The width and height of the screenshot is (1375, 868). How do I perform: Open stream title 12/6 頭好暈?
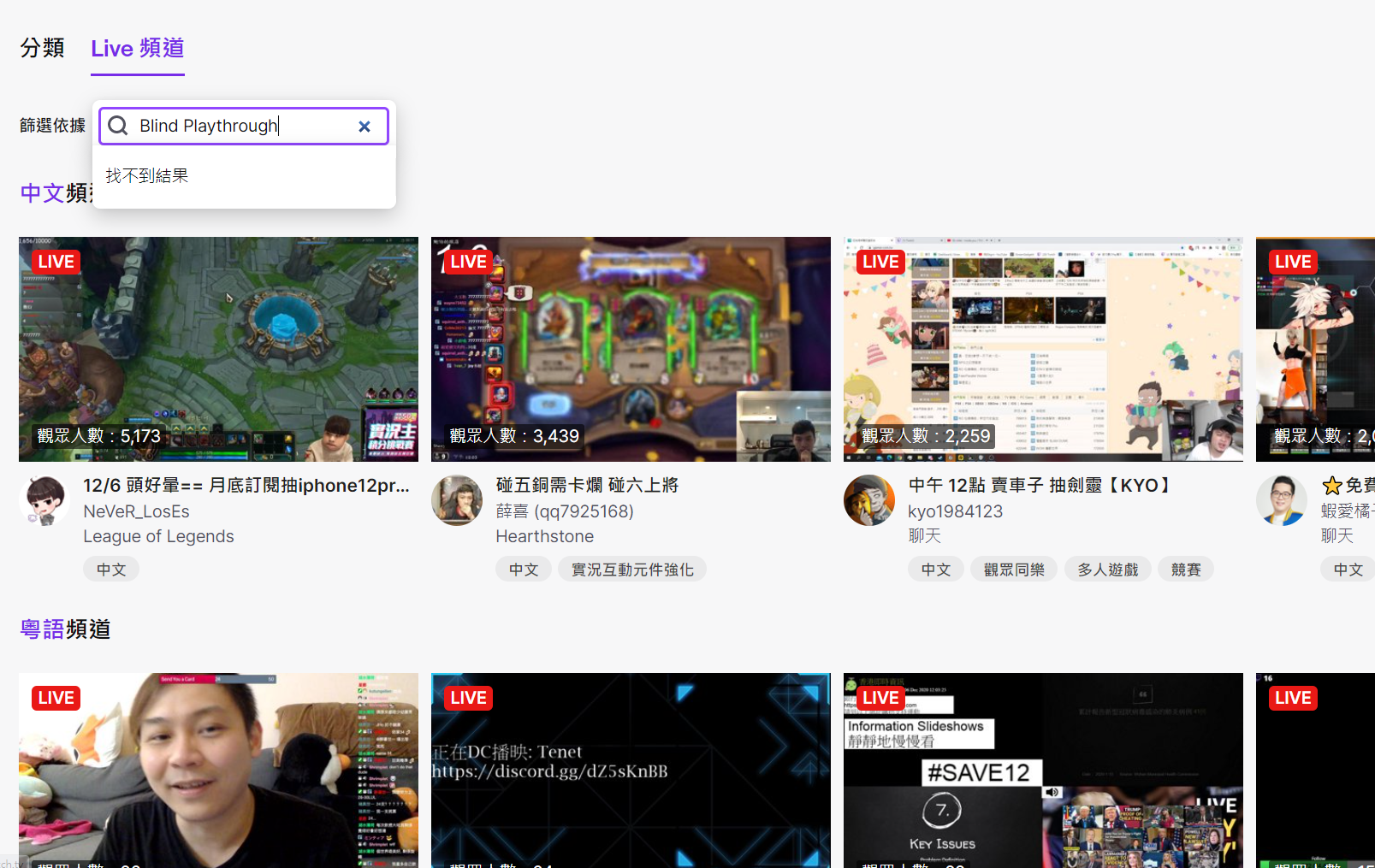246,485
